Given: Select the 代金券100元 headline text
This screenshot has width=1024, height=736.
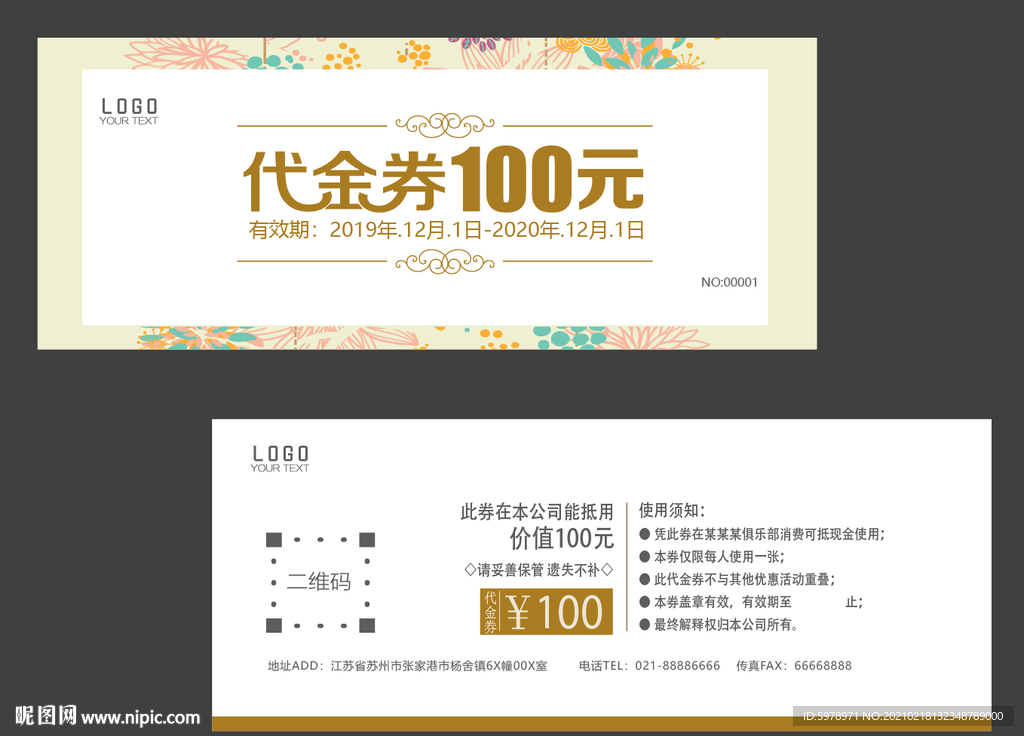Looking at the screenshot, I should (x=447, y=177).
